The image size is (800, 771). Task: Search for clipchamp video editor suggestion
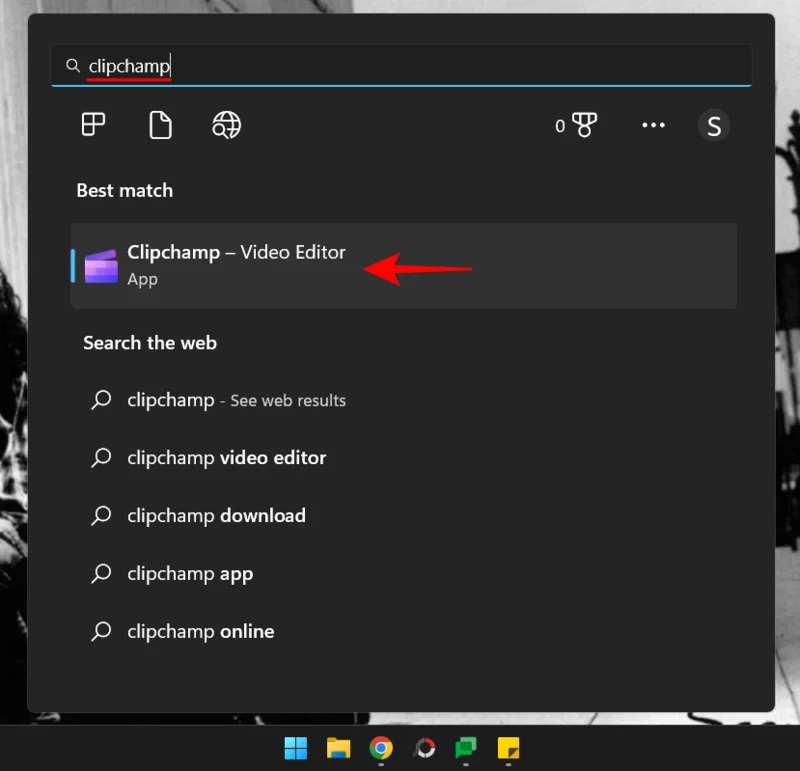click(x=225, y=457)
